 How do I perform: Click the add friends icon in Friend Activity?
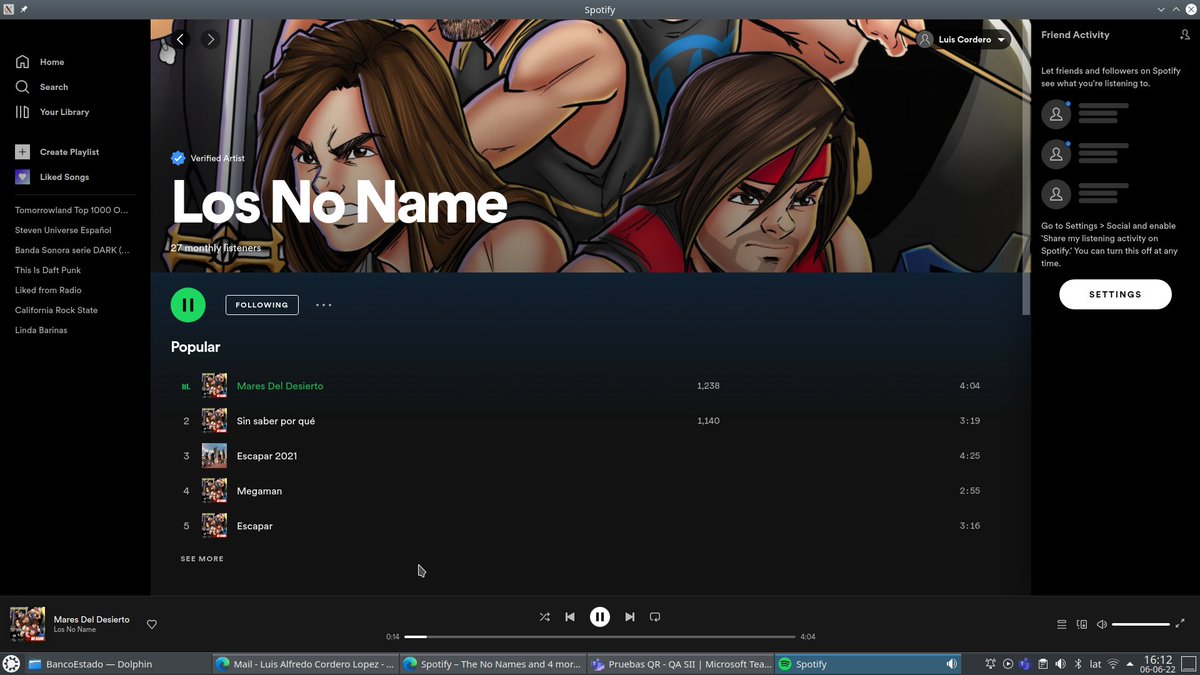coord(1185,35)
